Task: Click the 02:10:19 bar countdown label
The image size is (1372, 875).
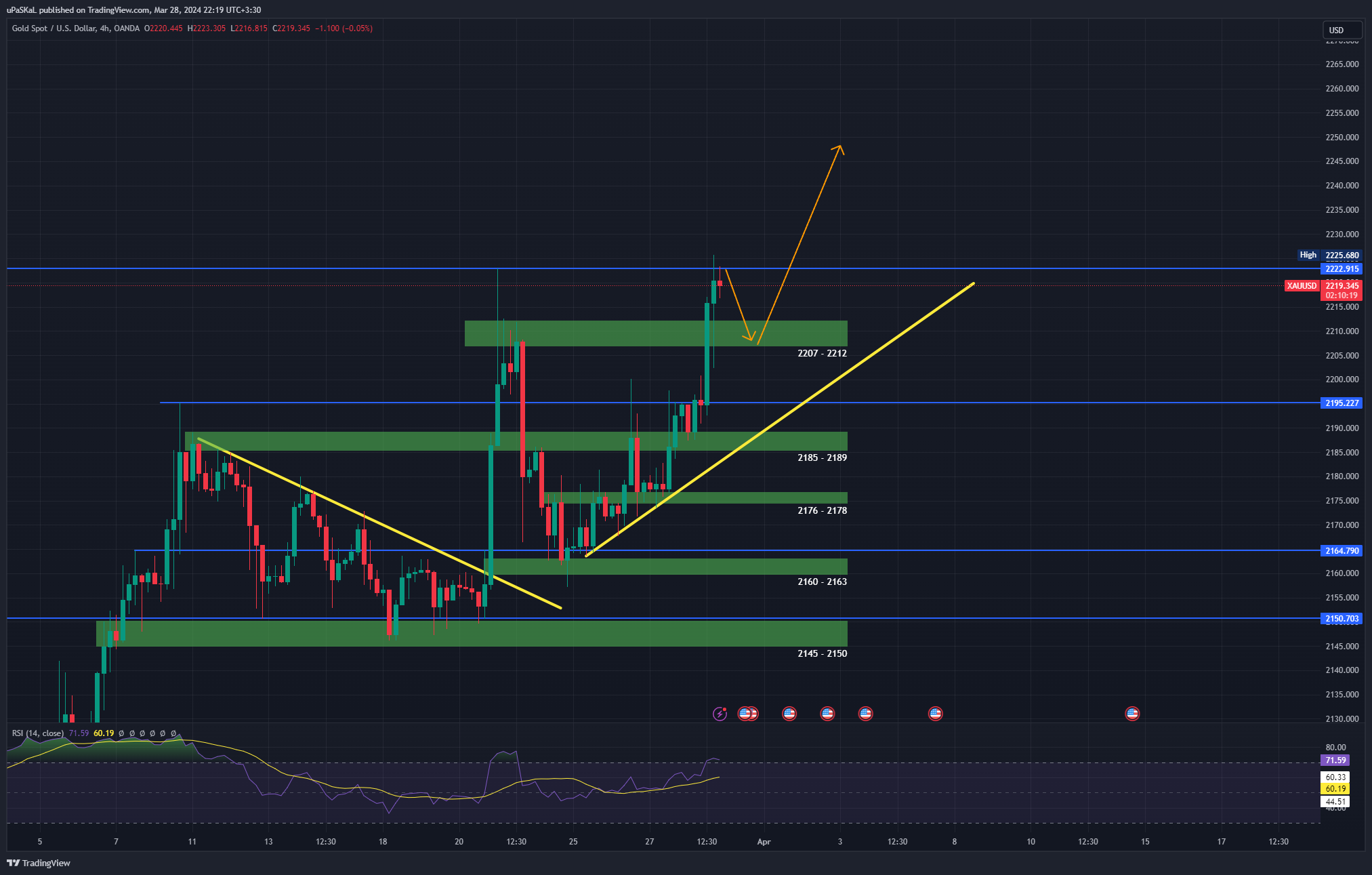Action: click(x=1342, y=296)
